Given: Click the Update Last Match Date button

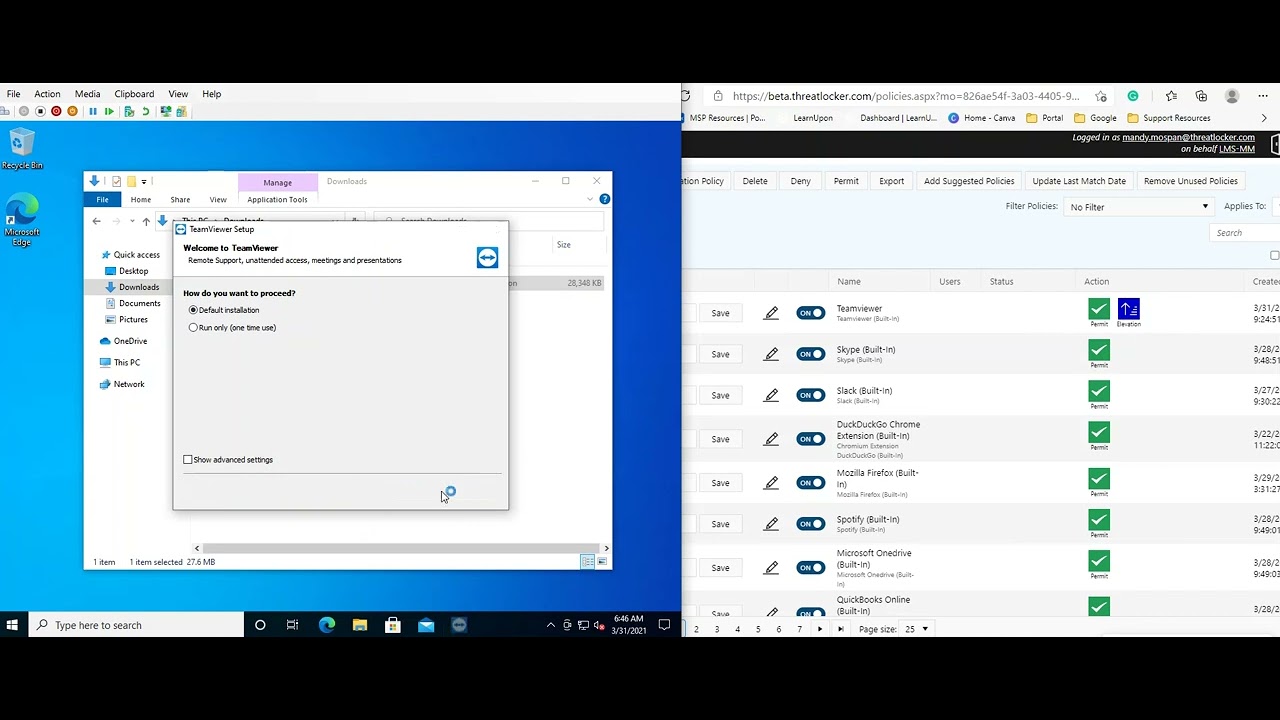Looking at the screenshot, I should click(x=1079, y=181).
